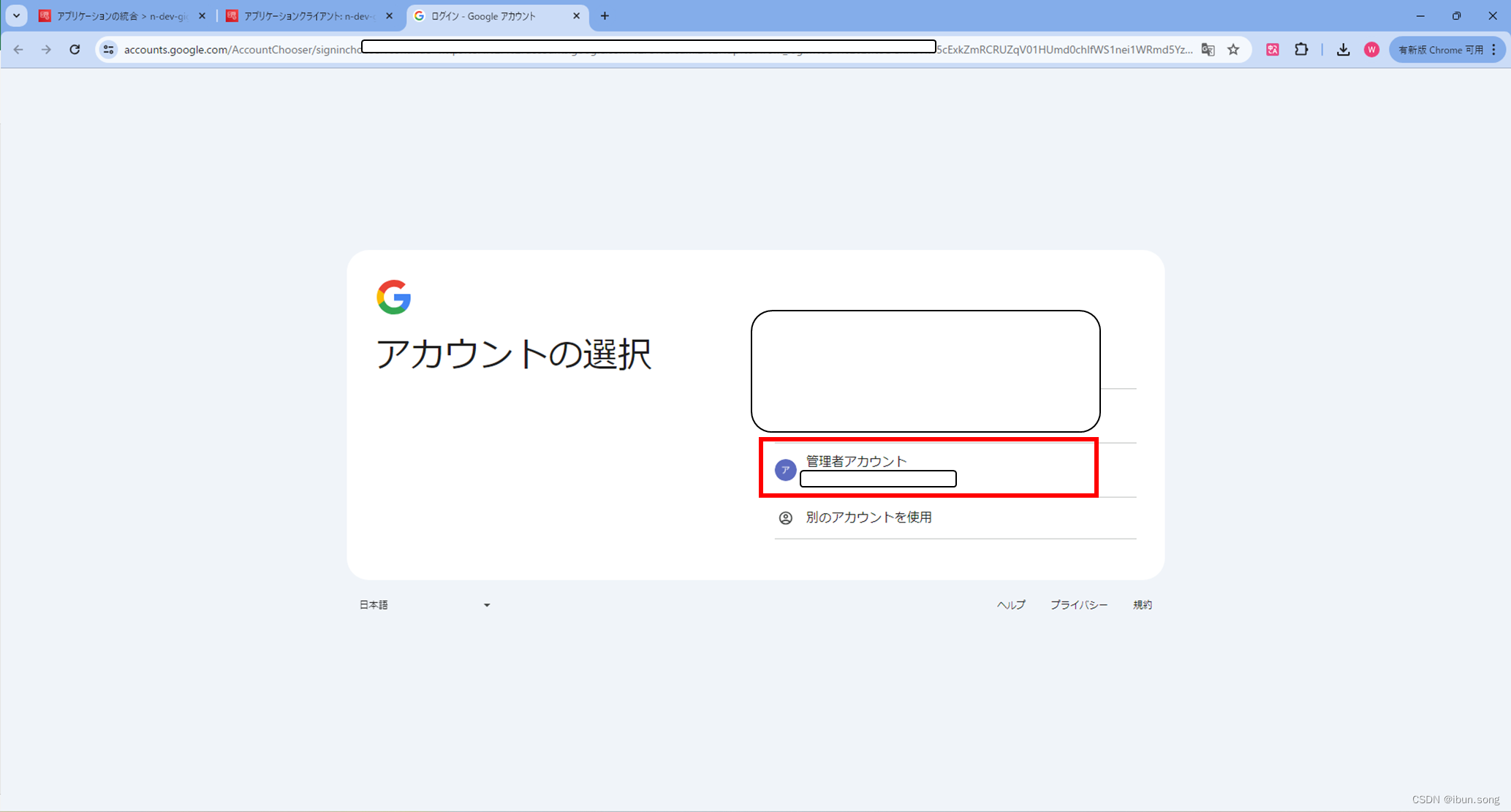Open the 日本語 language dropdown

coord(425,605)
